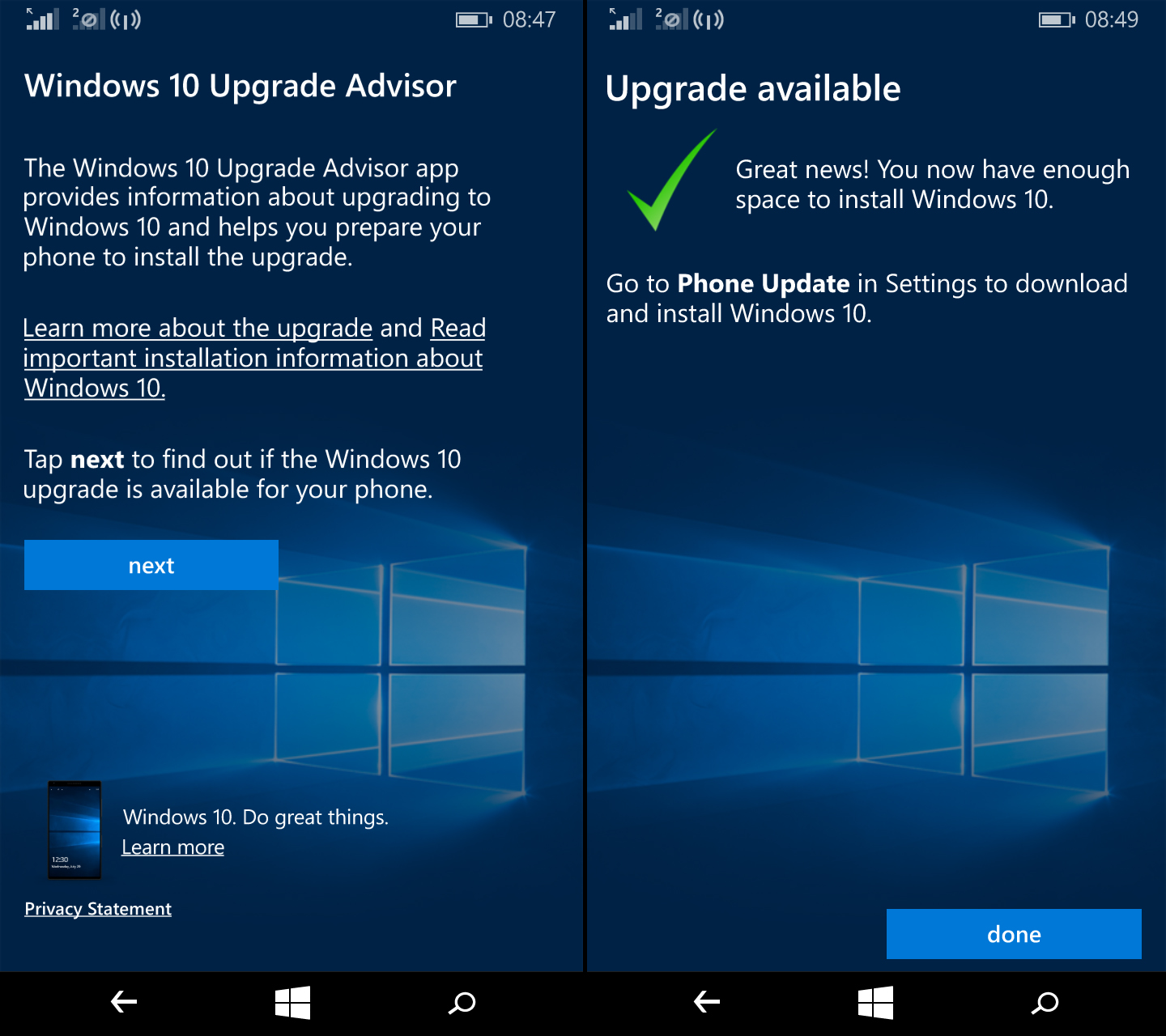
Task: Tap the next button
Action: tap(151, 565)
